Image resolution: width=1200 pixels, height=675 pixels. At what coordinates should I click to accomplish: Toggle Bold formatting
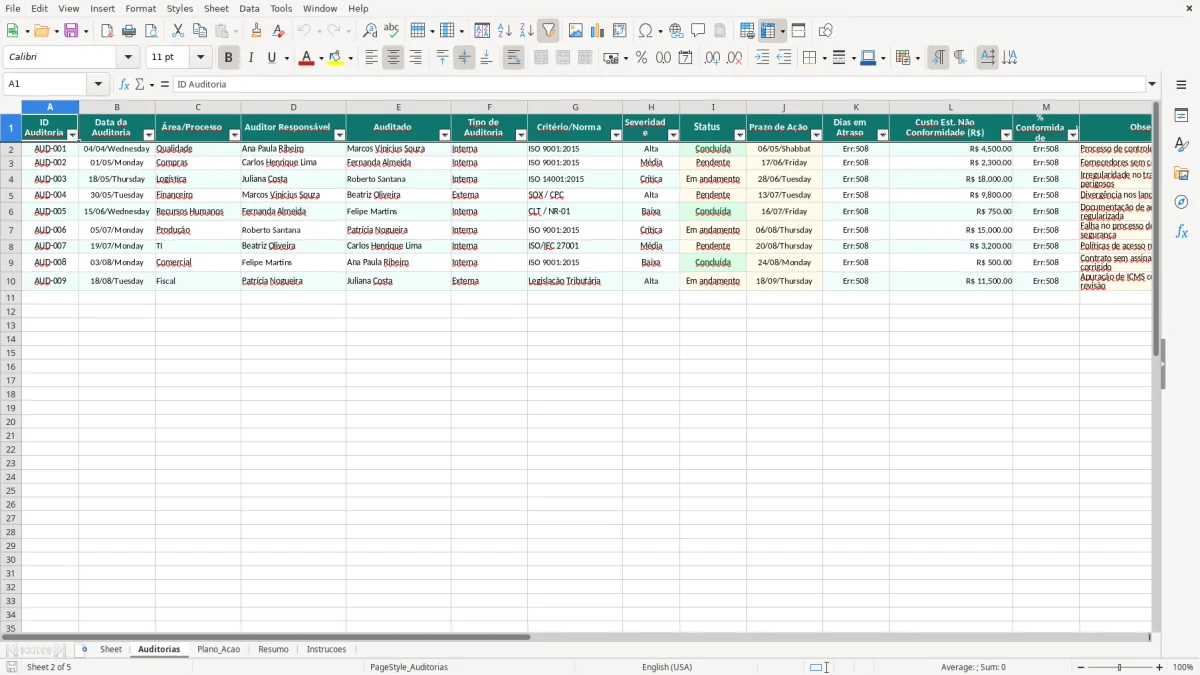pos(229,58)
